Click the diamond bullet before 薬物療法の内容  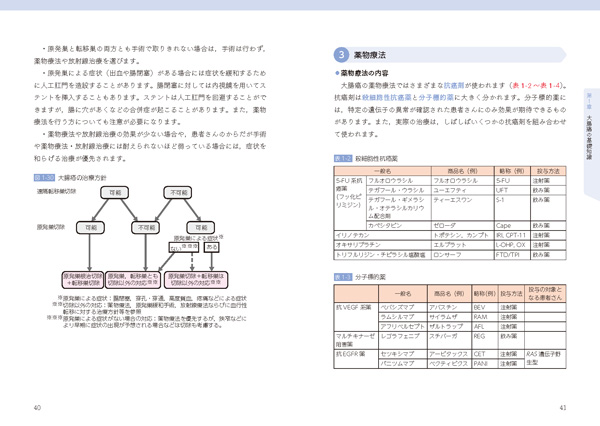click(337, 74)
